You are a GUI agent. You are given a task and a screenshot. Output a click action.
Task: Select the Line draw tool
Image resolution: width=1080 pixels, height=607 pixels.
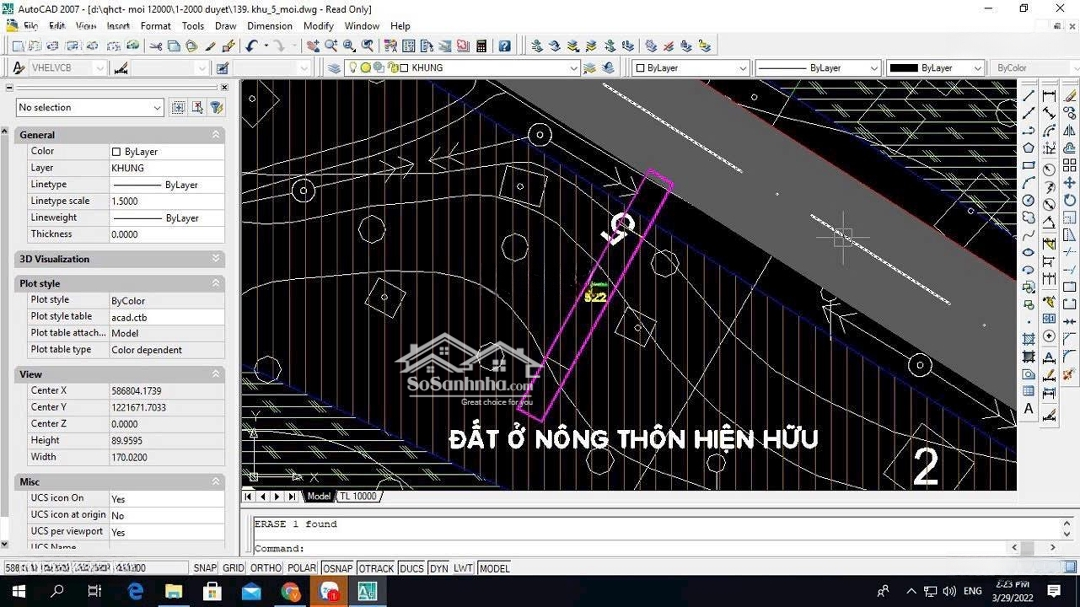pos(1029,96)
